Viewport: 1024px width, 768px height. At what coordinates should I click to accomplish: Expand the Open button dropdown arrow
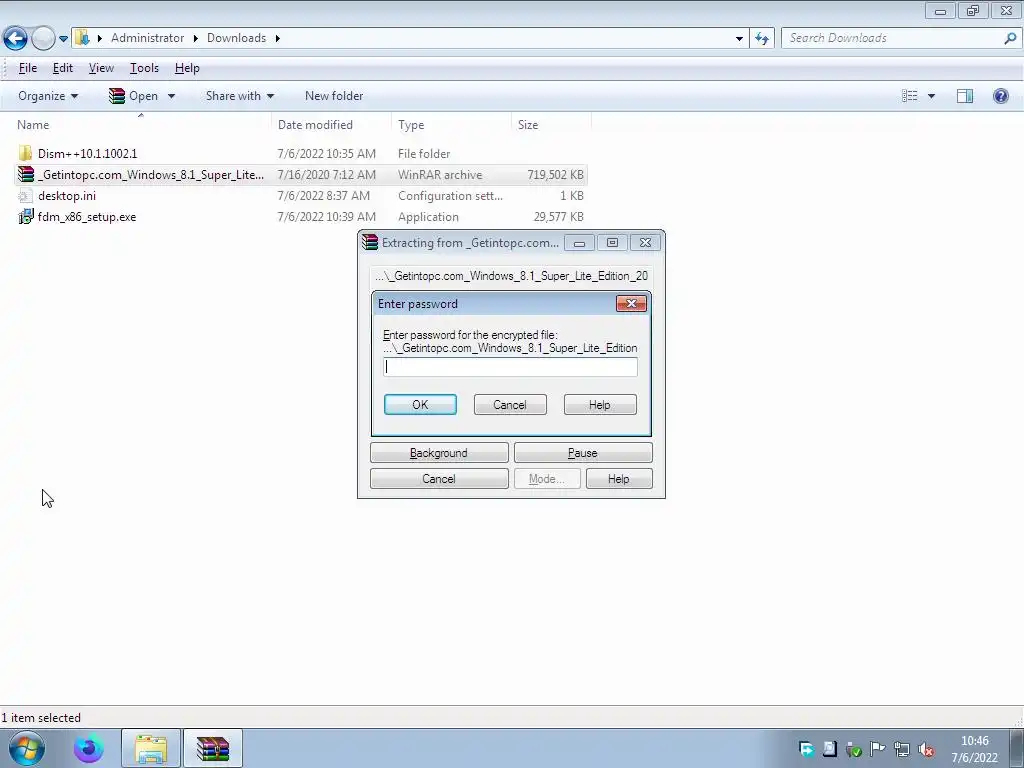click(171, 96)
